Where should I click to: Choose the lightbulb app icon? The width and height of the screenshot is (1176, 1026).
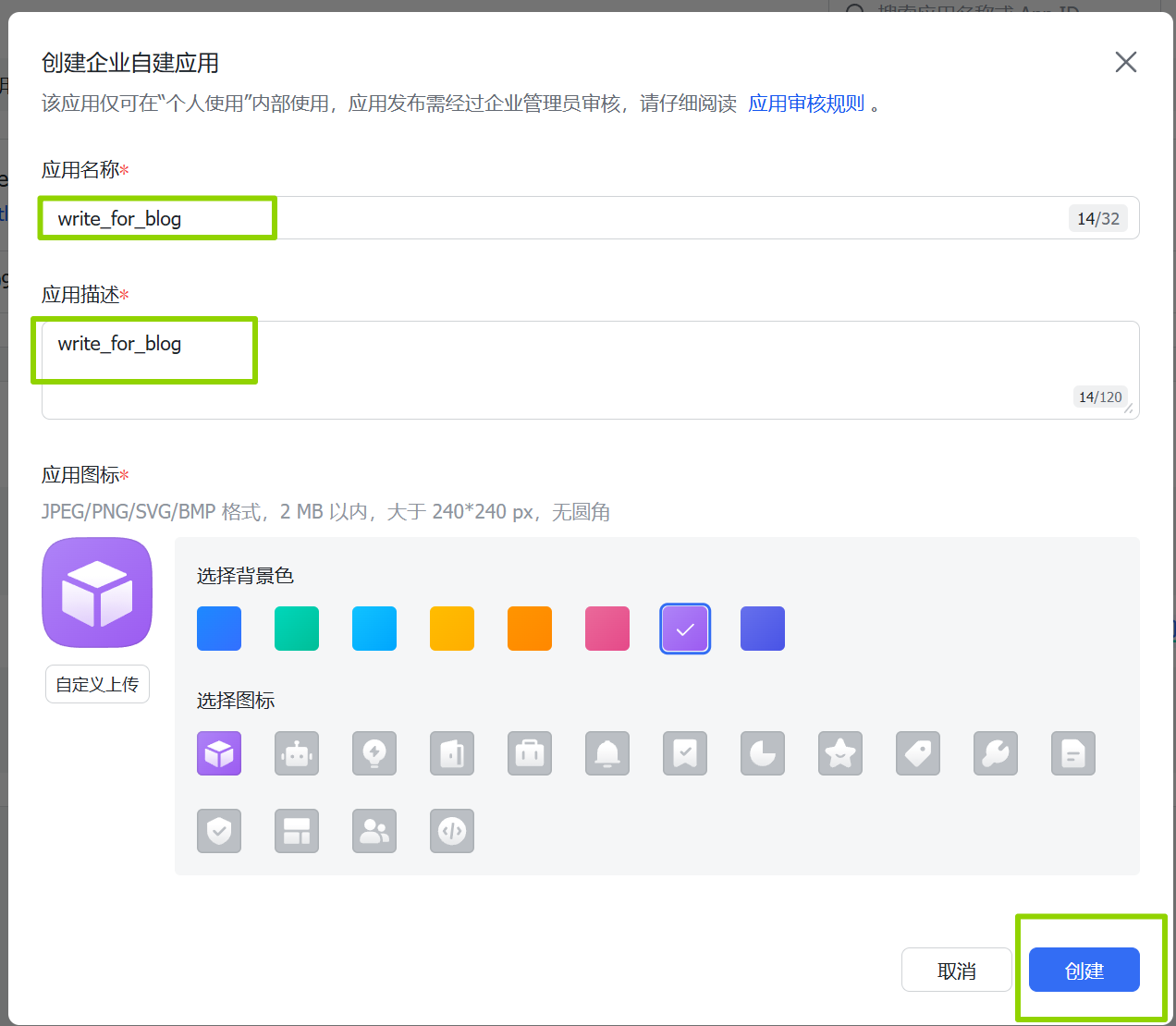pyautogui.click(x=374, y=753)
